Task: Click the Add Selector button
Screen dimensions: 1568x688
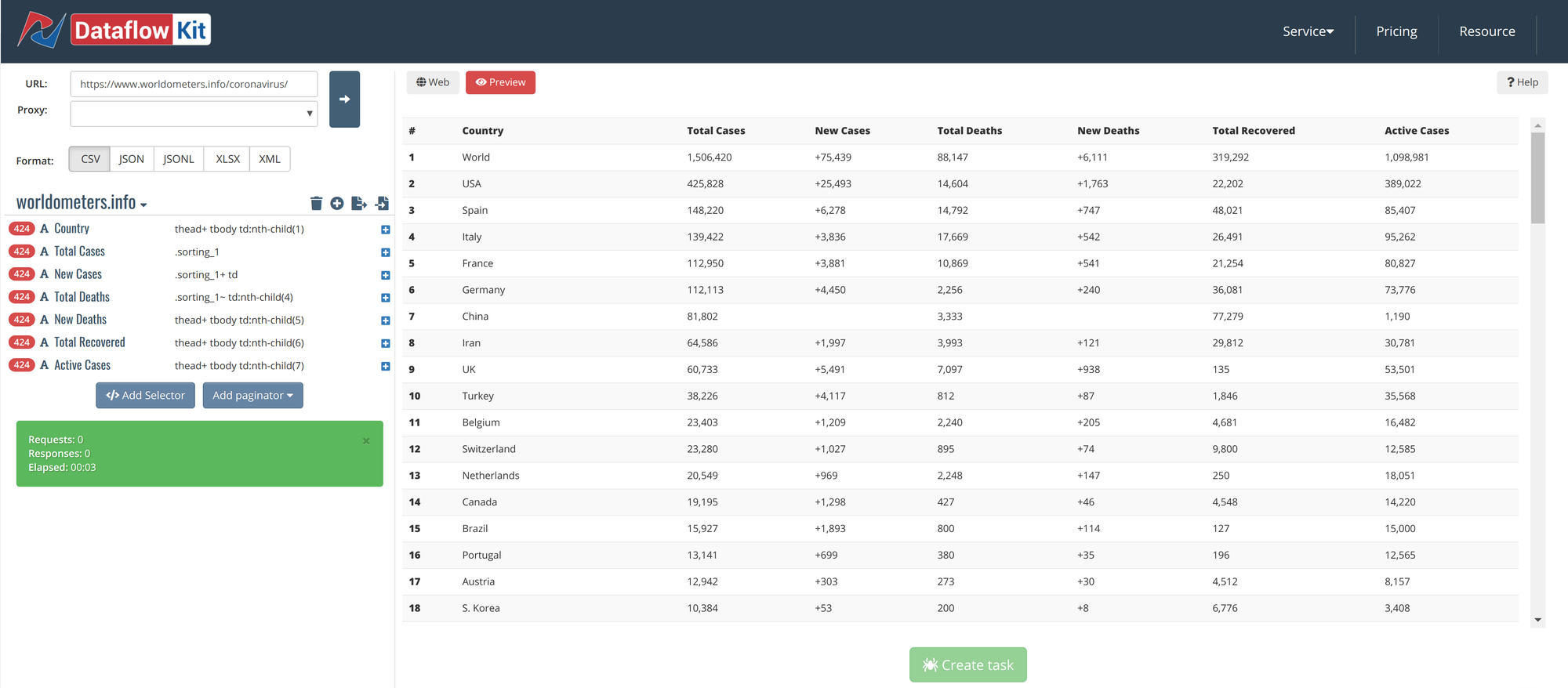Action: click(x=145, y=396)
